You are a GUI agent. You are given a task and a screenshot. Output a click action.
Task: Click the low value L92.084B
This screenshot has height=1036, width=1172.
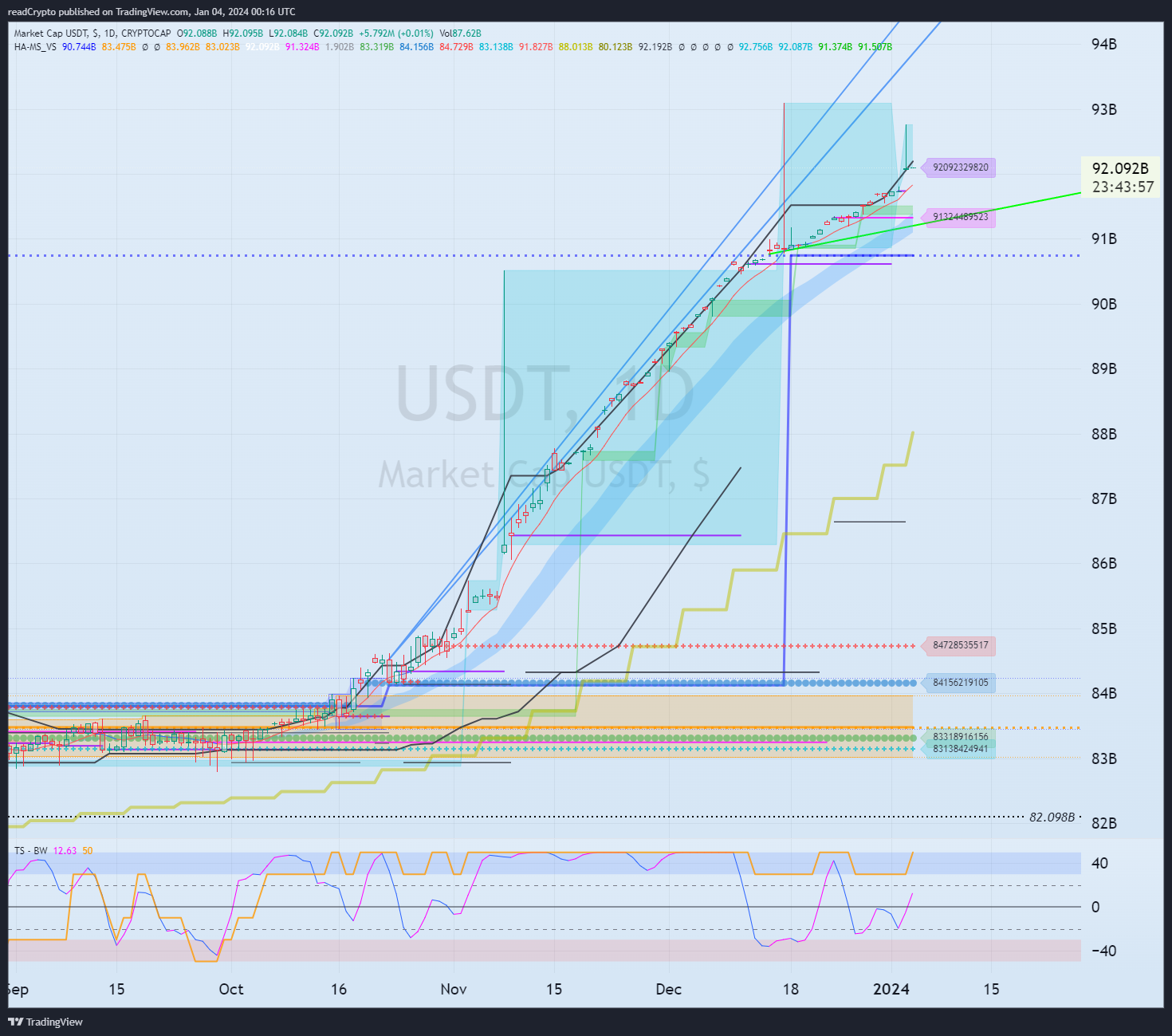(288, 33)
